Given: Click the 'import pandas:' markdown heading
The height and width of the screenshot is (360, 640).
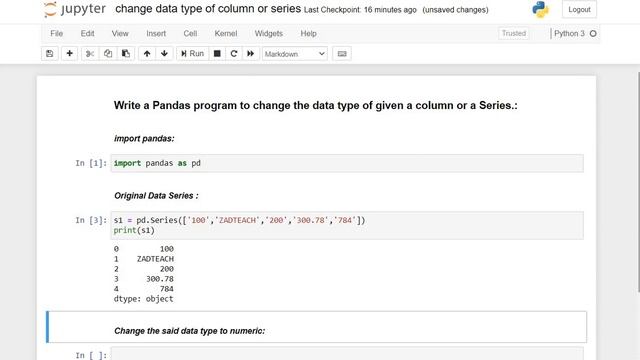Looking at the screenshot, I should point(144,139).
